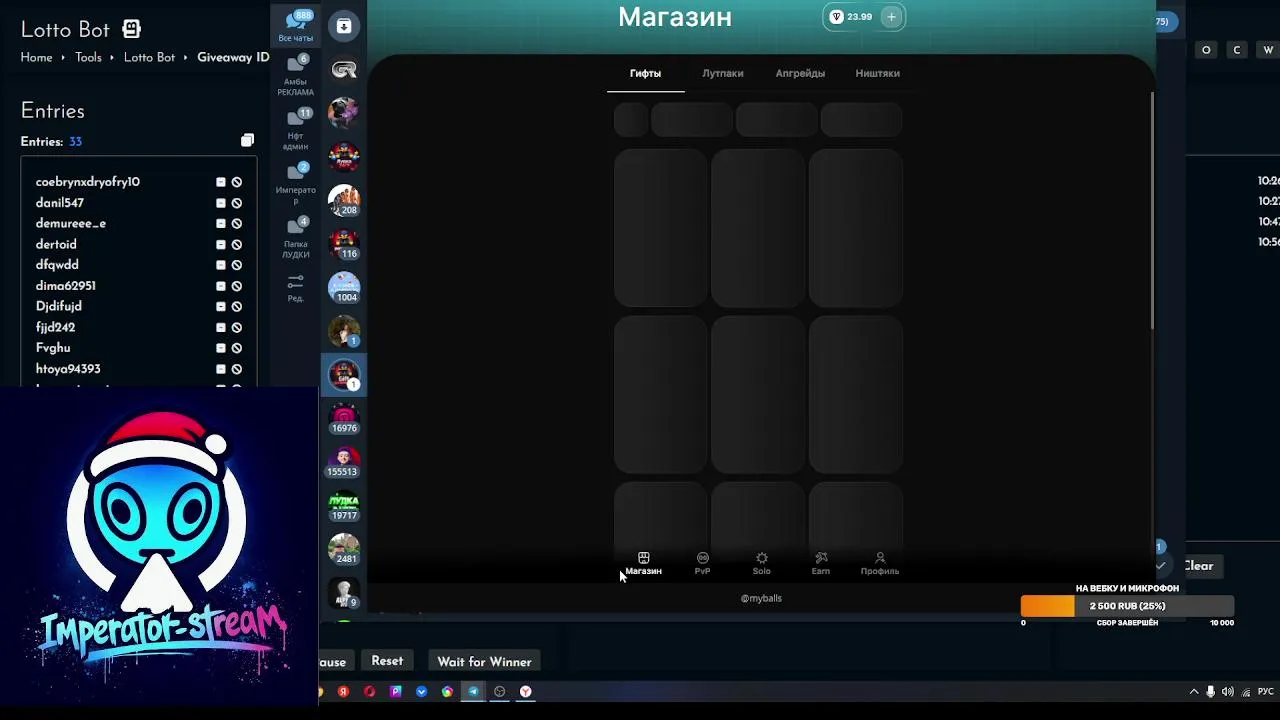Click the Wait for Winner button
This screenshot has height=720, width=1280.
[484, 661]
